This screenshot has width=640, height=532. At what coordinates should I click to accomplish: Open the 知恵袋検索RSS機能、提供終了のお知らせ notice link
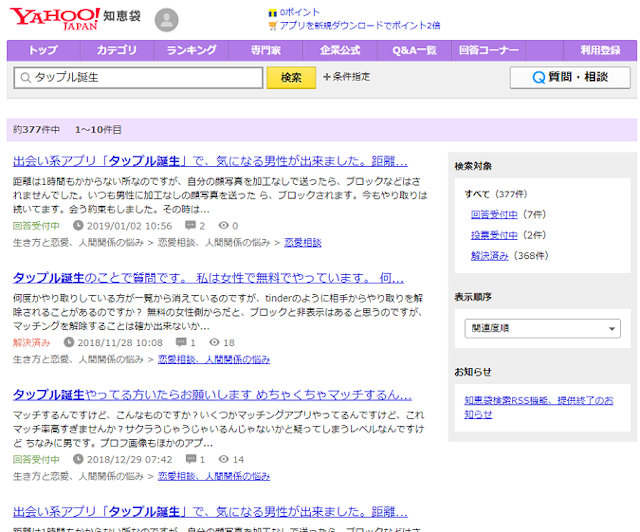[538, 407]
